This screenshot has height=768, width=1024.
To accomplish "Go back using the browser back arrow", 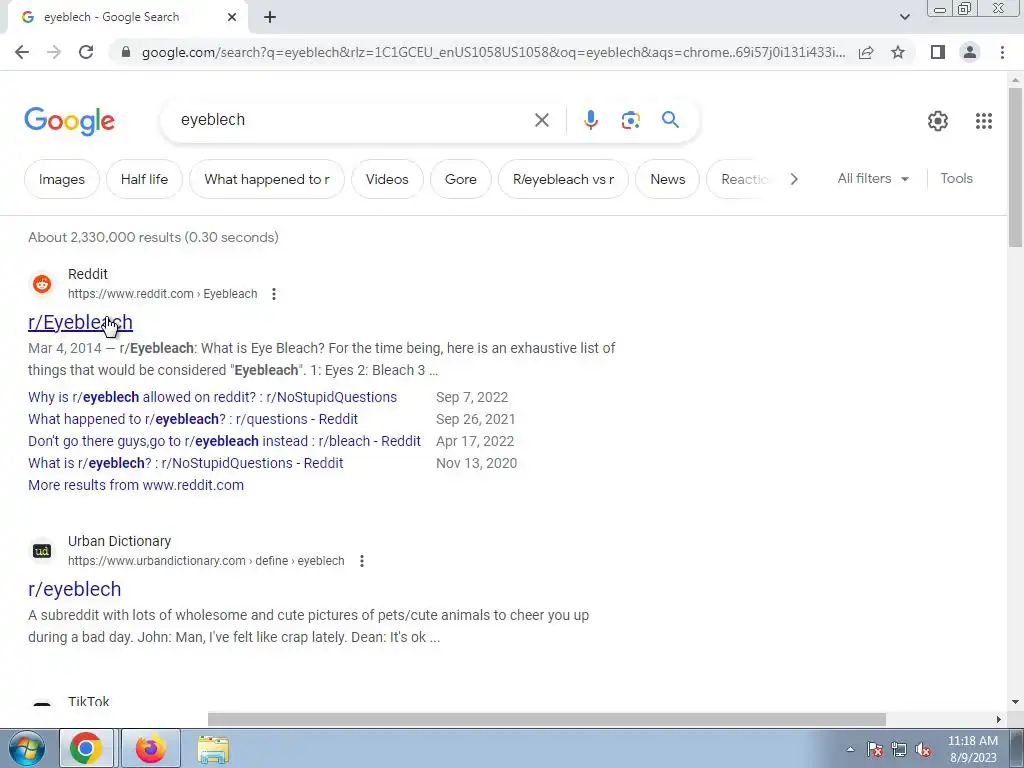I will (22, 52).
